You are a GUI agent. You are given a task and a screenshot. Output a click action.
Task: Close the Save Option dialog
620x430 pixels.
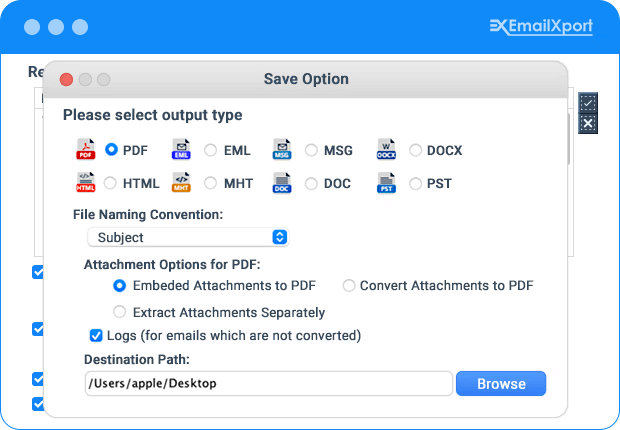[x=66, y=80]
